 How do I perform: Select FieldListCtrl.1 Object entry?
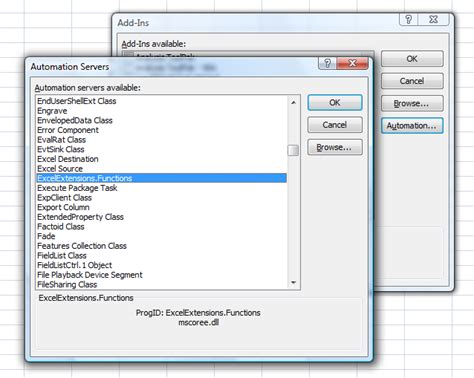pyautogui.click(x=161, y=265)
